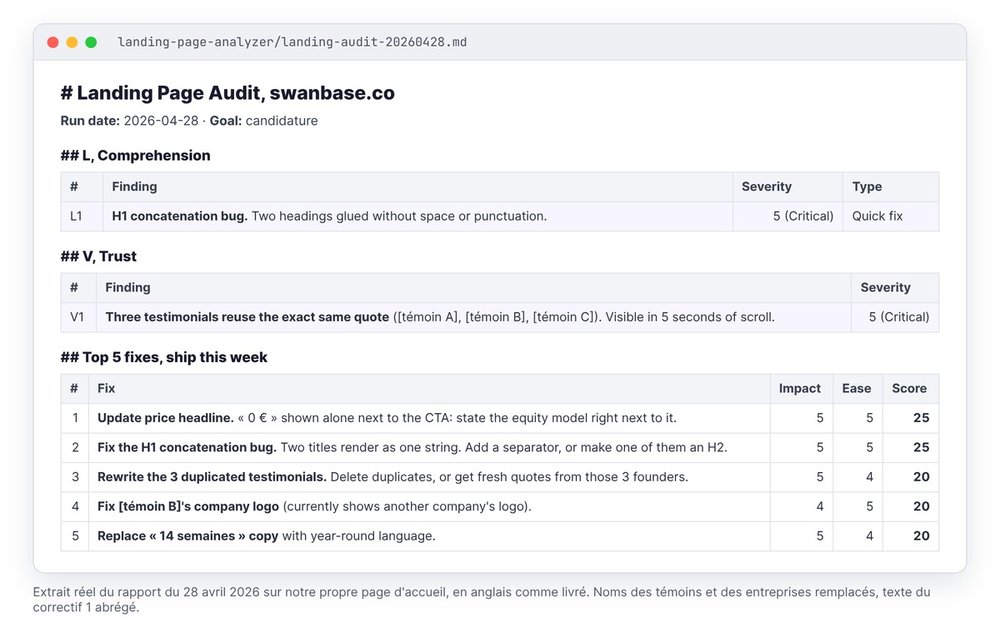Screen dimensions: 1000x622
Task: Click the caption starting "Extrait réel du rapport"
Action: (x=482, y=600)
